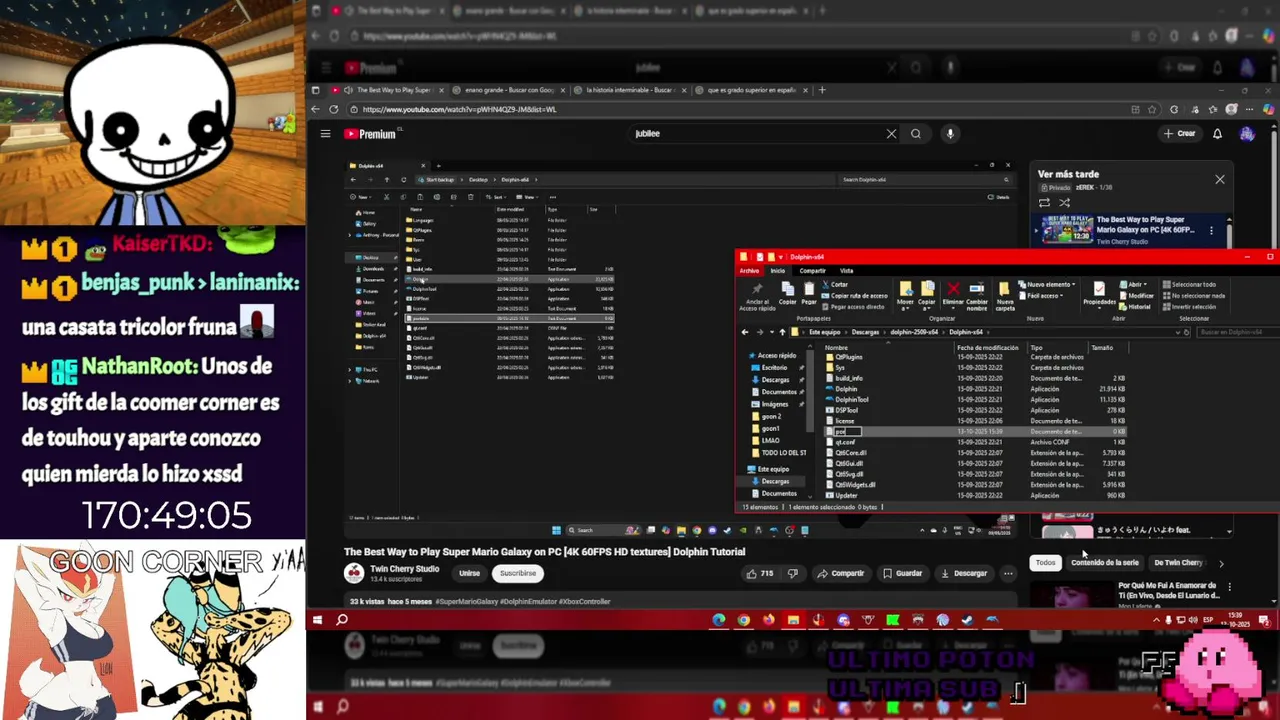
Task: Click the Suscribirse button
Action: pyautogui.click(x=518, y=574)
